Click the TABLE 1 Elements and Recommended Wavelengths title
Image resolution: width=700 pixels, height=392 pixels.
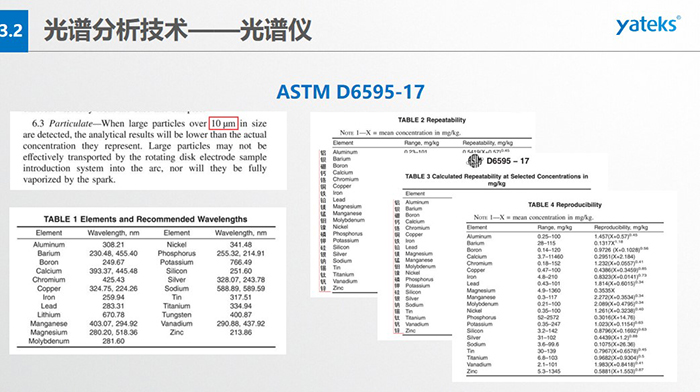click(x=145, y=219)
